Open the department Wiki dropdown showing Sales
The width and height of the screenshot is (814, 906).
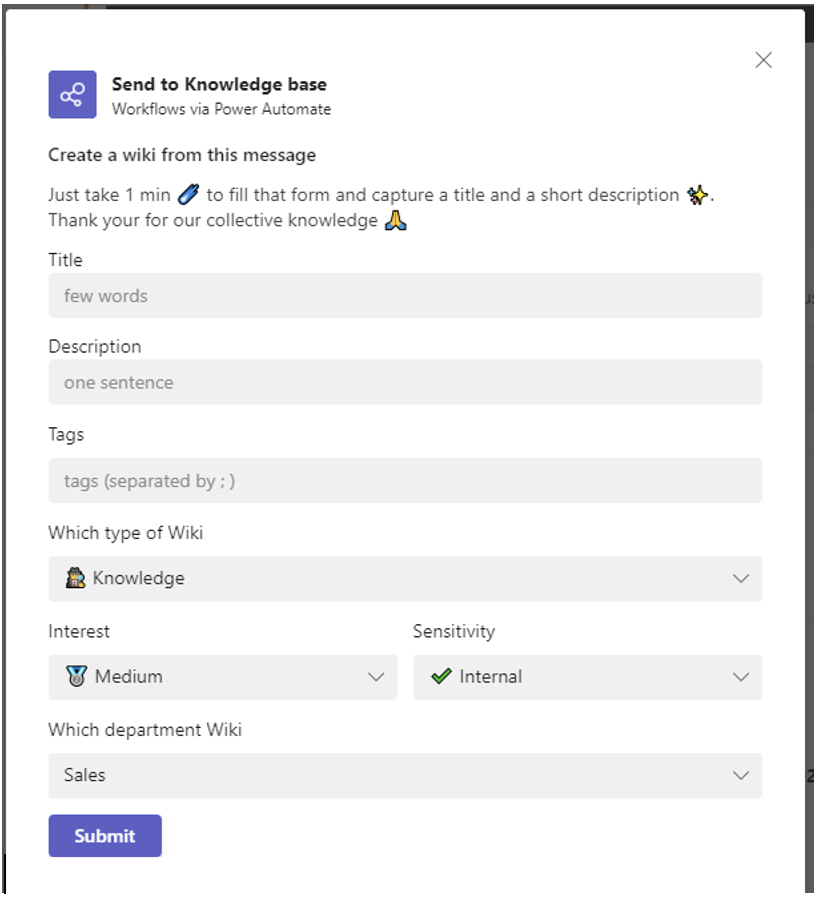(x=405, y=775)
